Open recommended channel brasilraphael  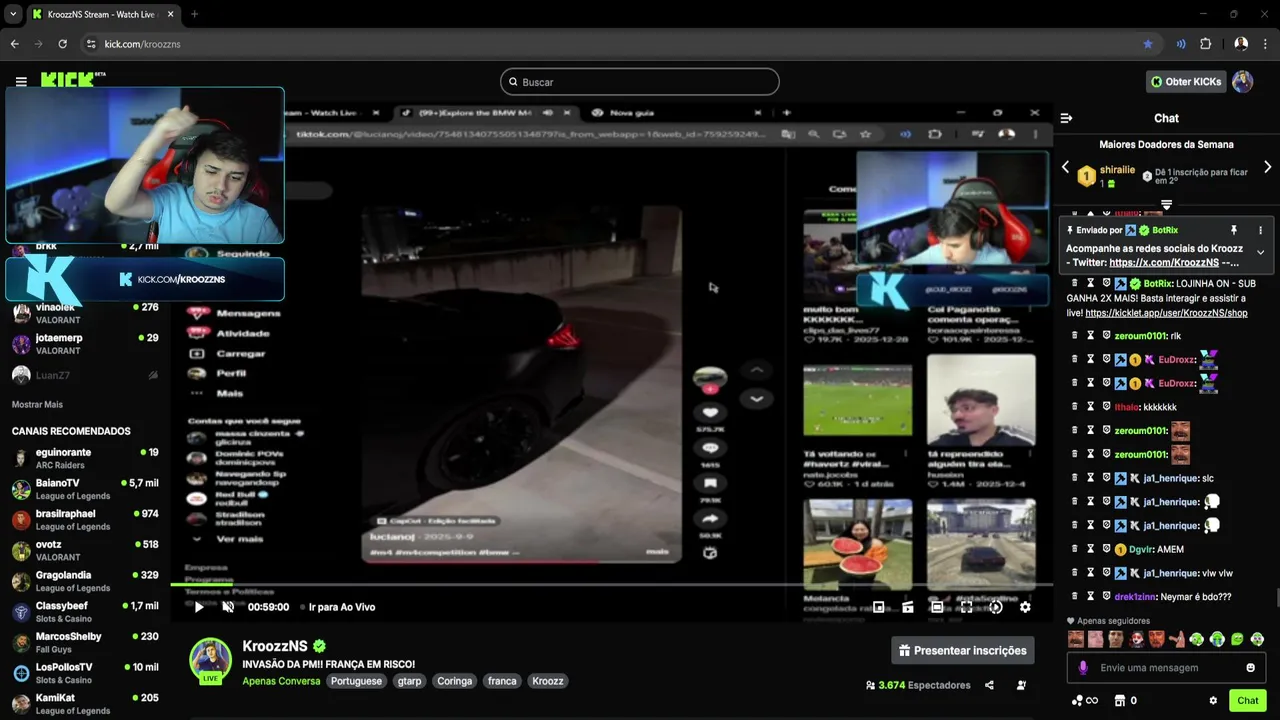click(x=85, y=520)
